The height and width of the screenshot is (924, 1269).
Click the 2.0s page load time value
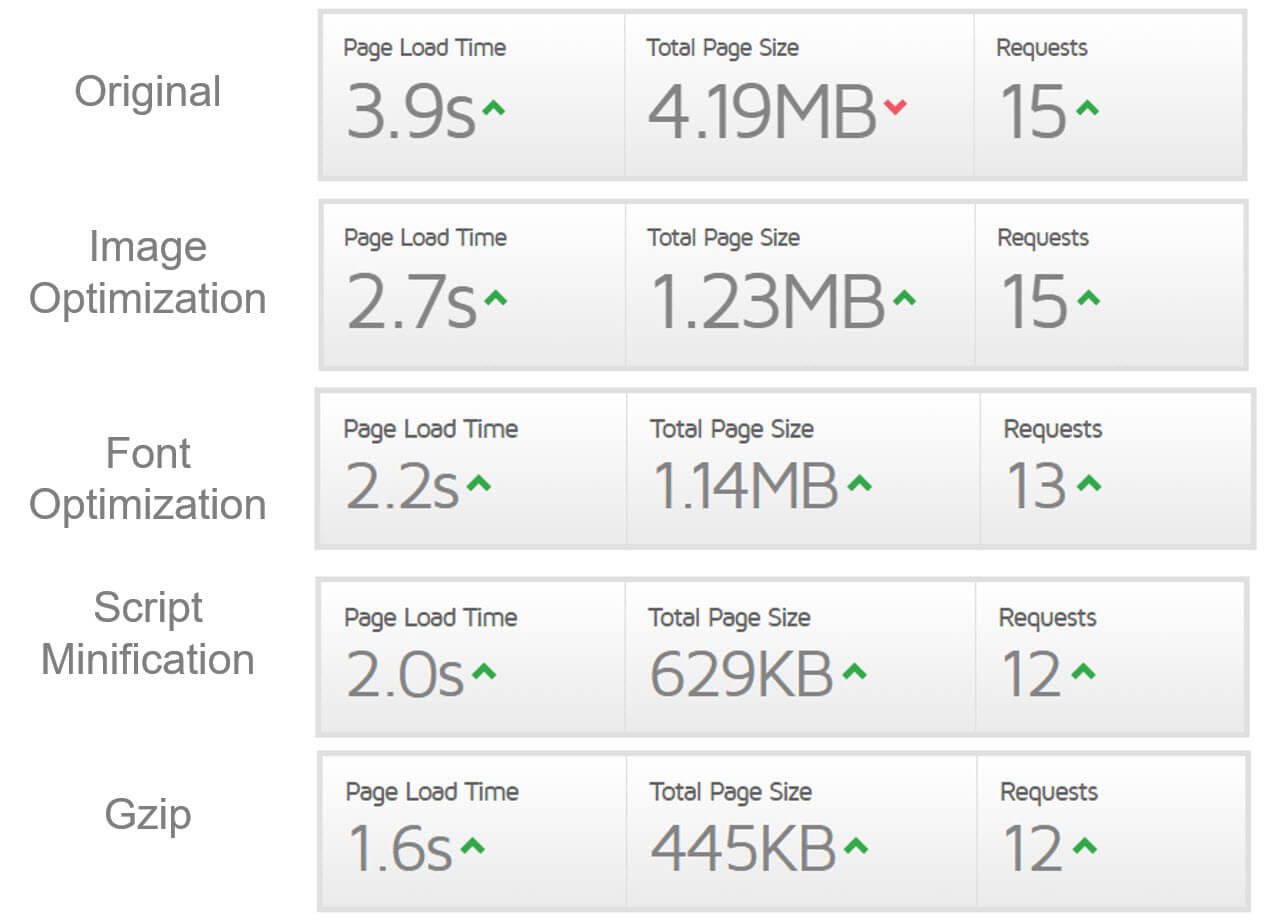[x=405, y=675]
